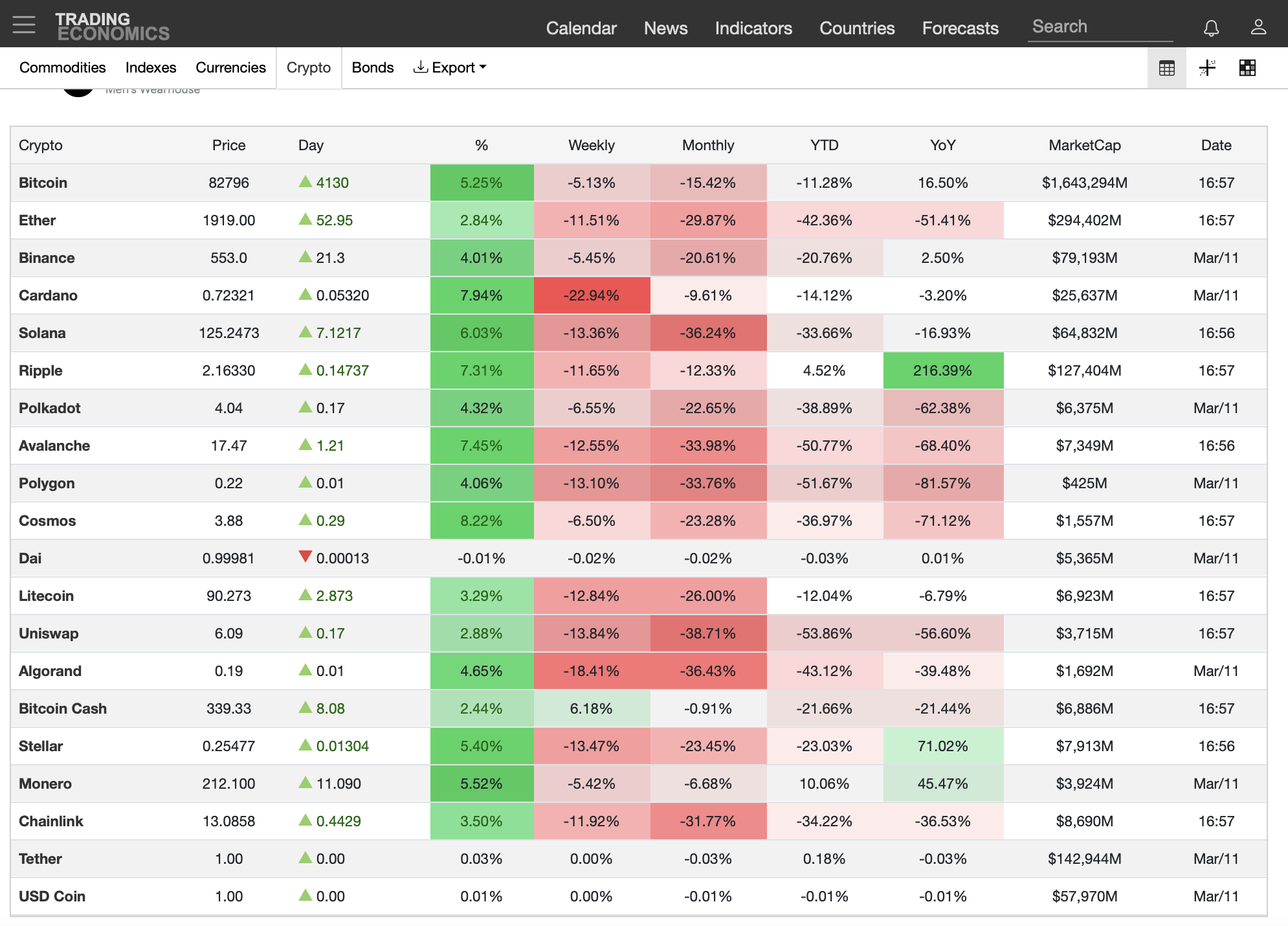Viewport: 1288px width, 926px height.
Task: Select the Crypto tab
Action: 309,67
